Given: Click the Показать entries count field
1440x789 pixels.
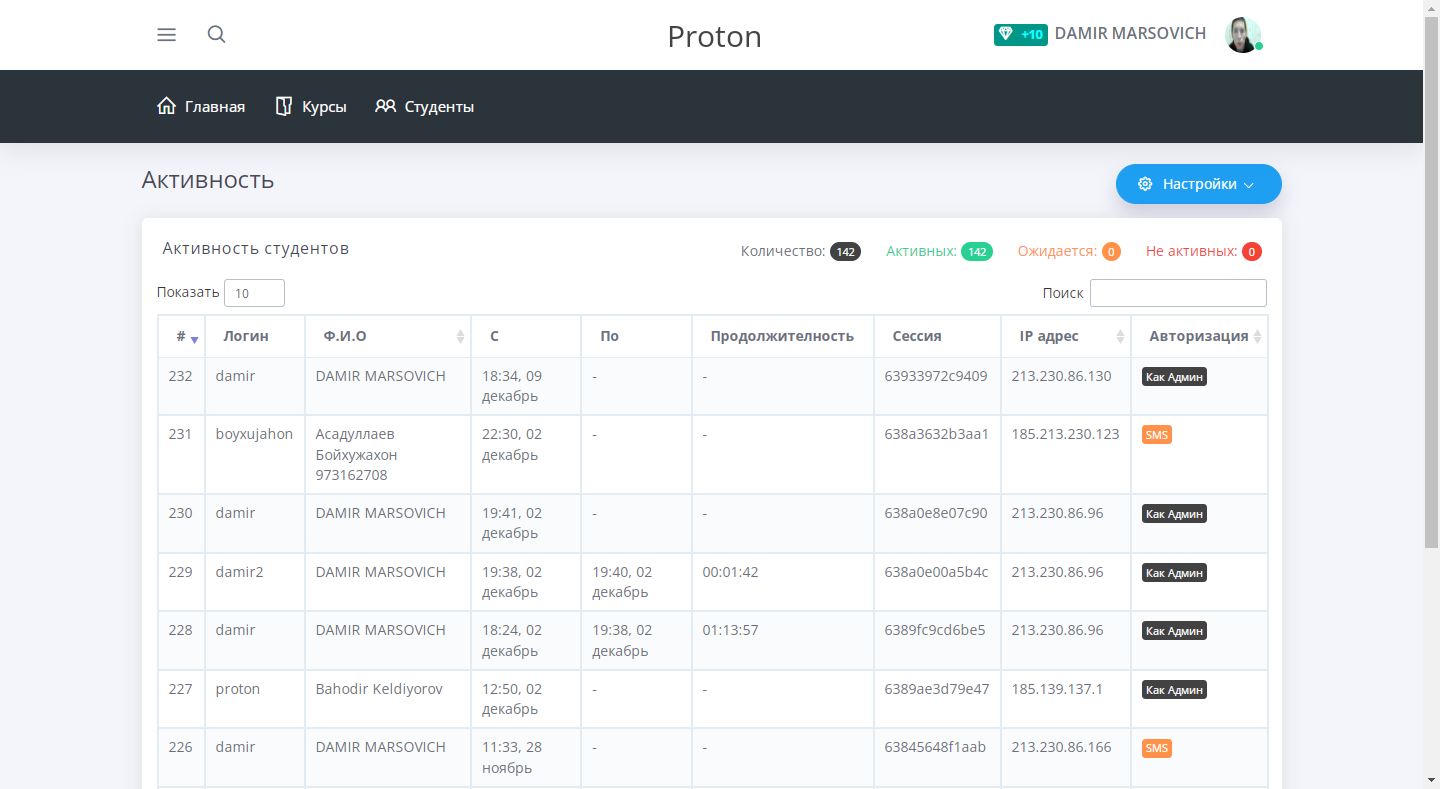Looking at the screenshot, I should click(254, 293).
